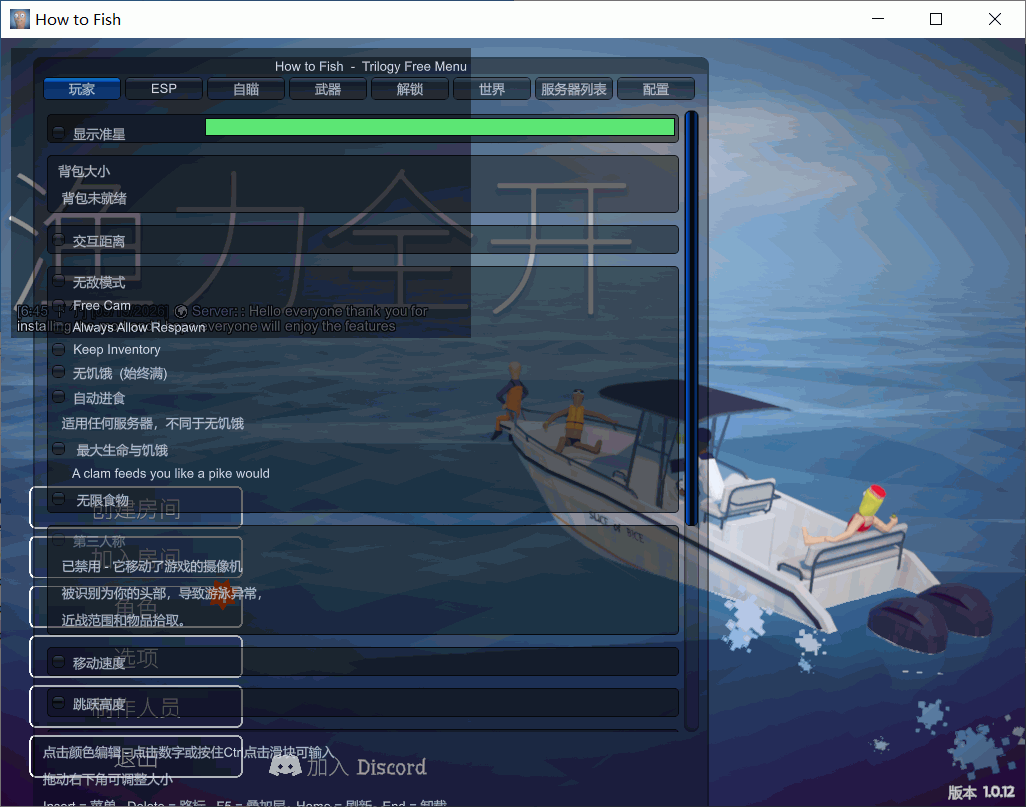Switch to the 玩家 tab

[82, 89]
